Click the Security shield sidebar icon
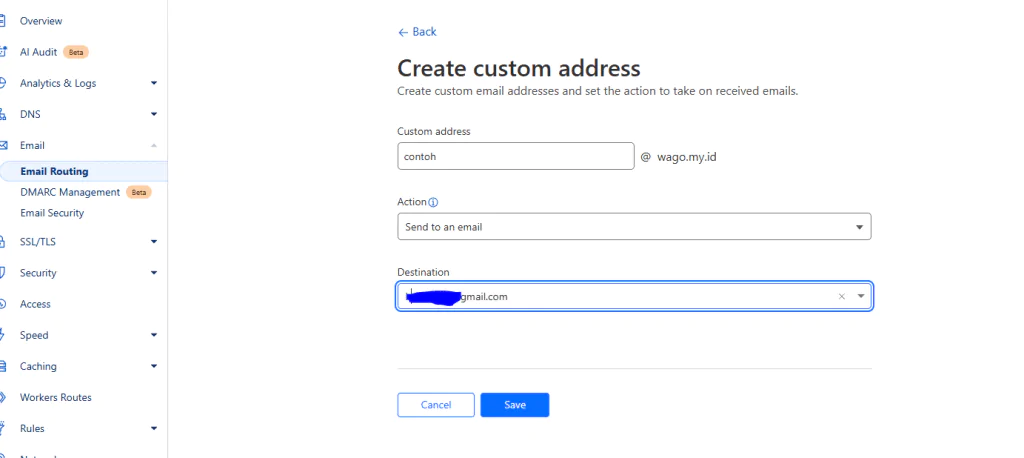Image resolution: width=1024 pixels, height=458 pixels. pos(4,273)
